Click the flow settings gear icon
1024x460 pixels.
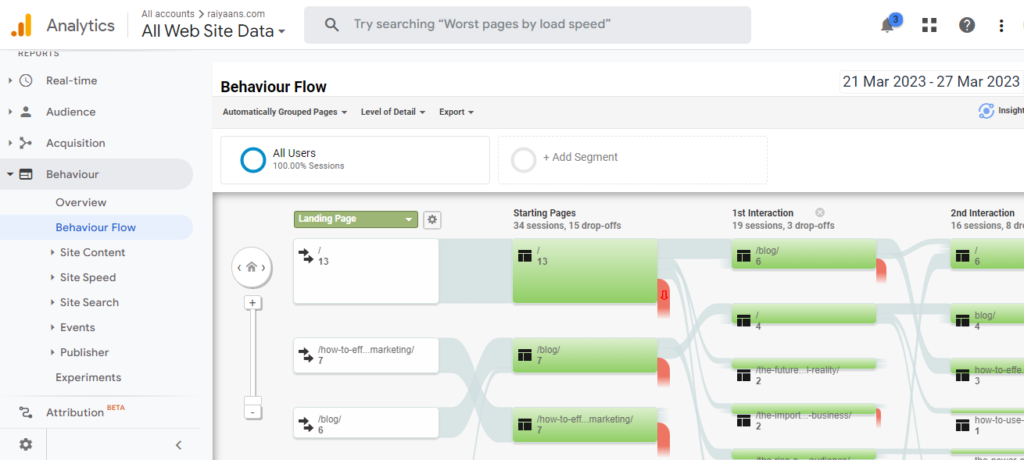coord(432,219)
